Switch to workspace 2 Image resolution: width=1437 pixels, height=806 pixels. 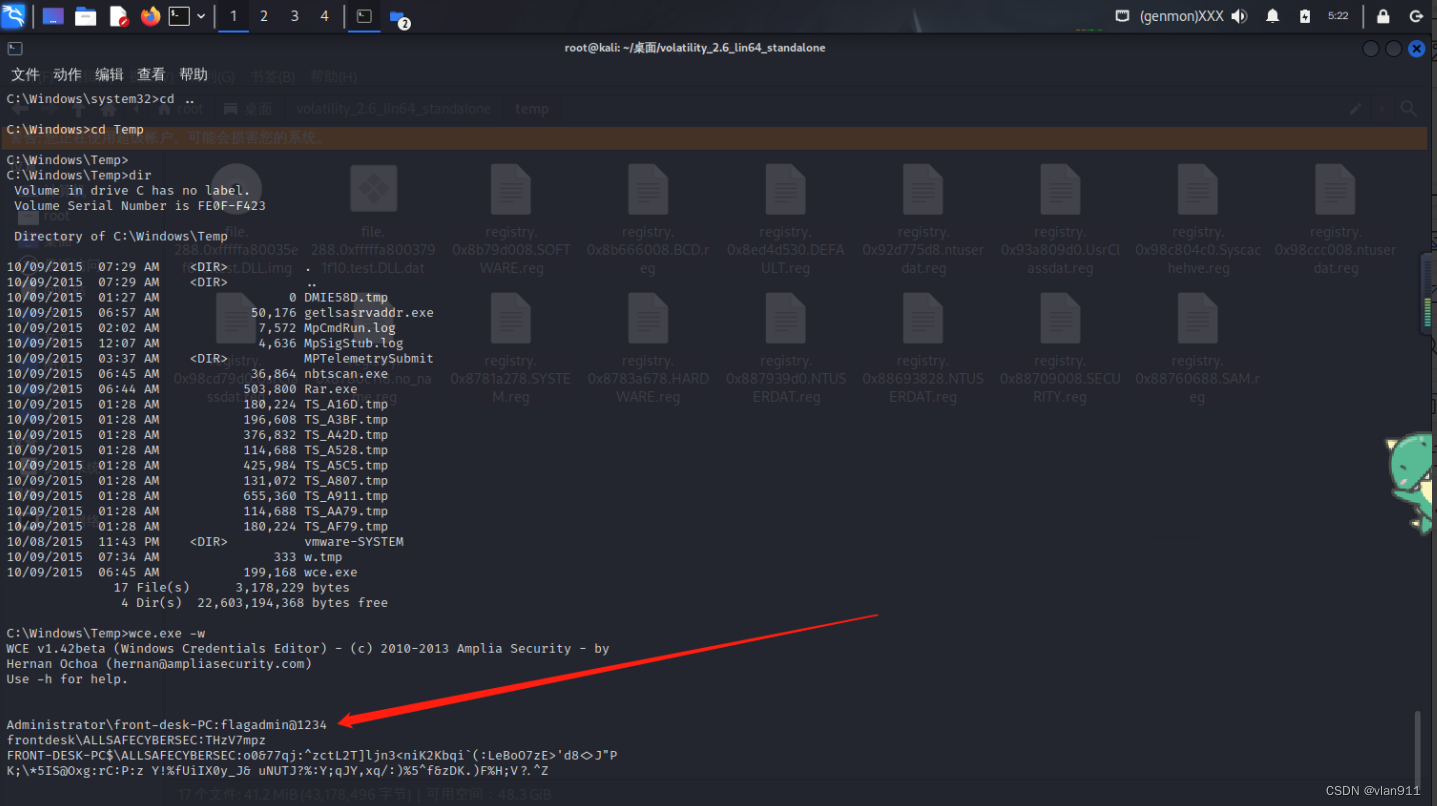(264, 16)
